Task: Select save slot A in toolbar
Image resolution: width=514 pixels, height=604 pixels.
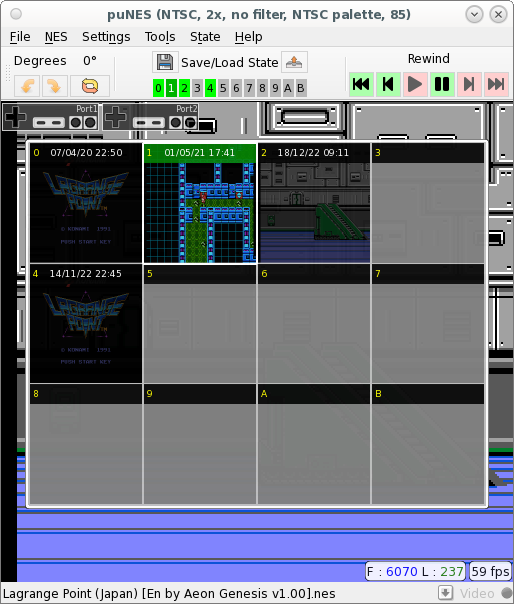Action: pos(288,88)
